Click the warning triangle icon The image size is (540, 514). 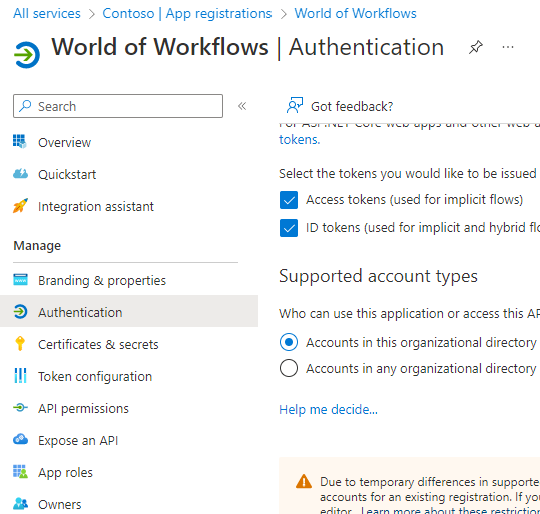304,482
